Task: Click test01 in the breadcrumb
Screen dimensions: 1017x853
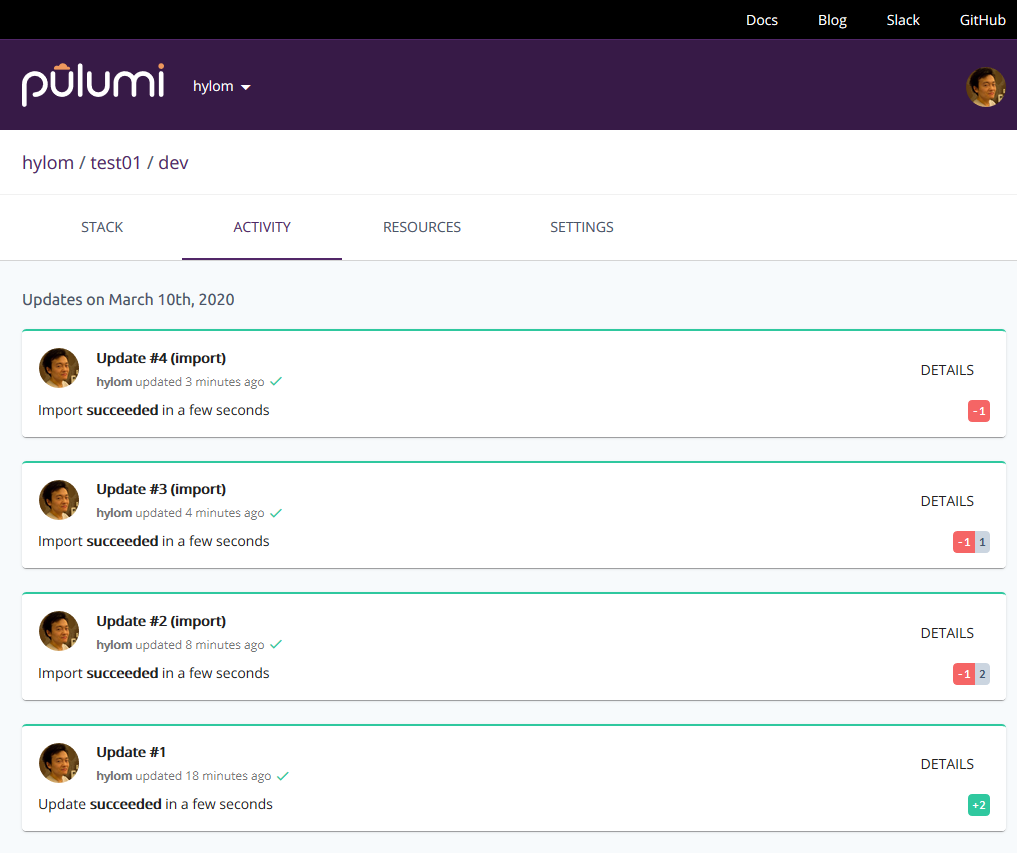Action: [x=115, y=163]
